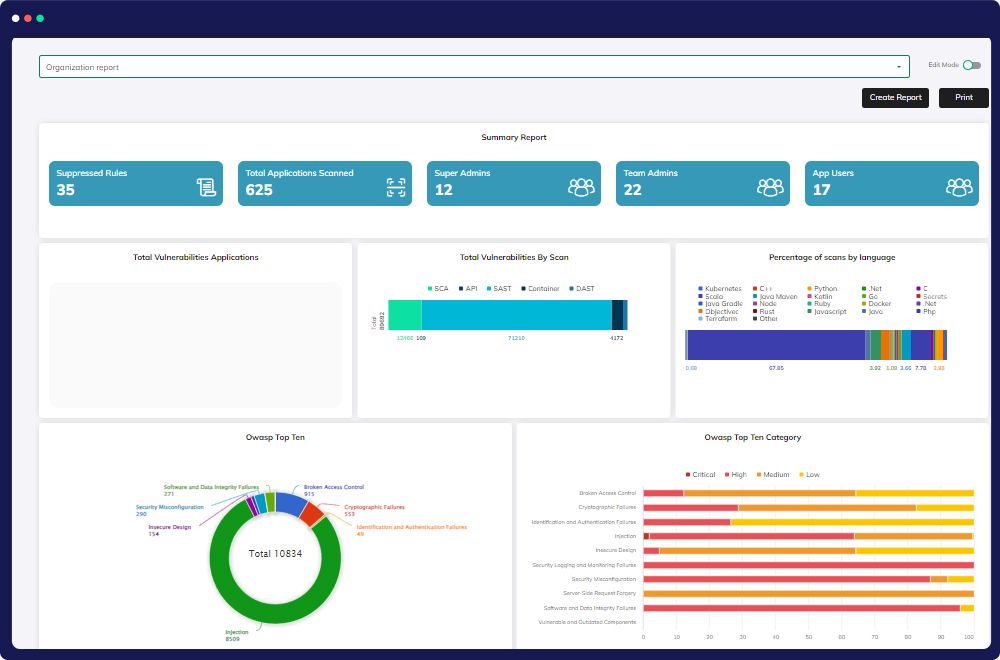The width and height of the screenshot is (1000, 660).
Task: Toggle Medium severity in Owasp category legend
Action: tap(773, 474)
